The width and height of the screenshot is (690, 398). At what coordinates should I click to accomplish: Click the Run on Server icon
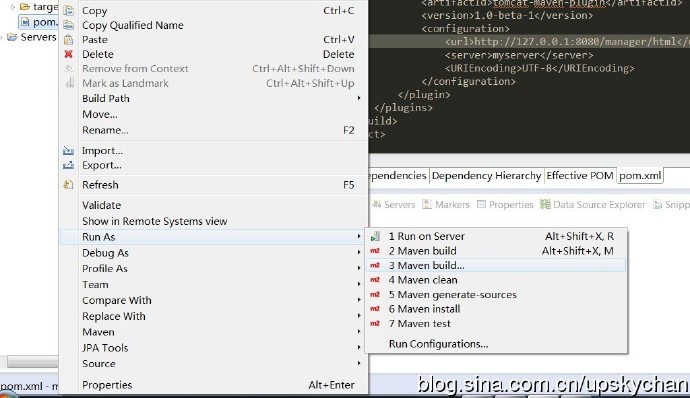click(x=375, y=236)
